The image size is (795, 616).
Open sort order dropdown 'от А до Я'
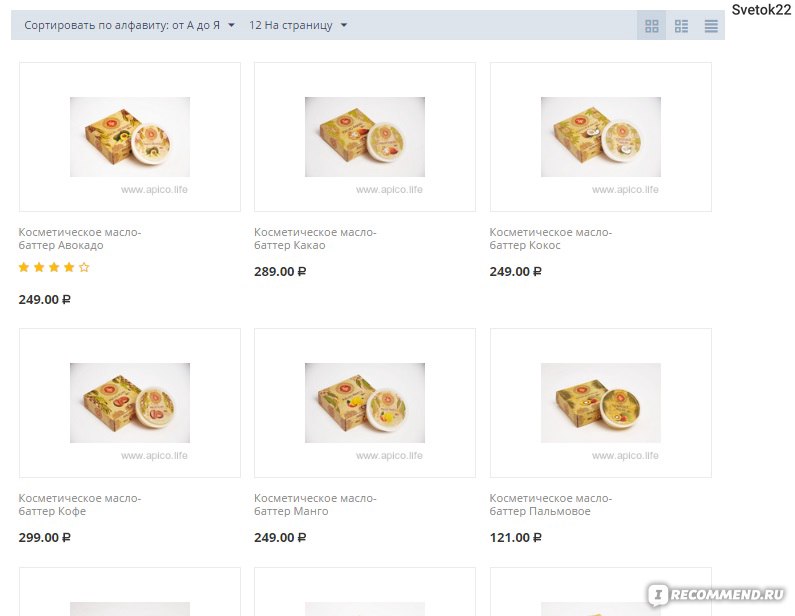point(130,25)
